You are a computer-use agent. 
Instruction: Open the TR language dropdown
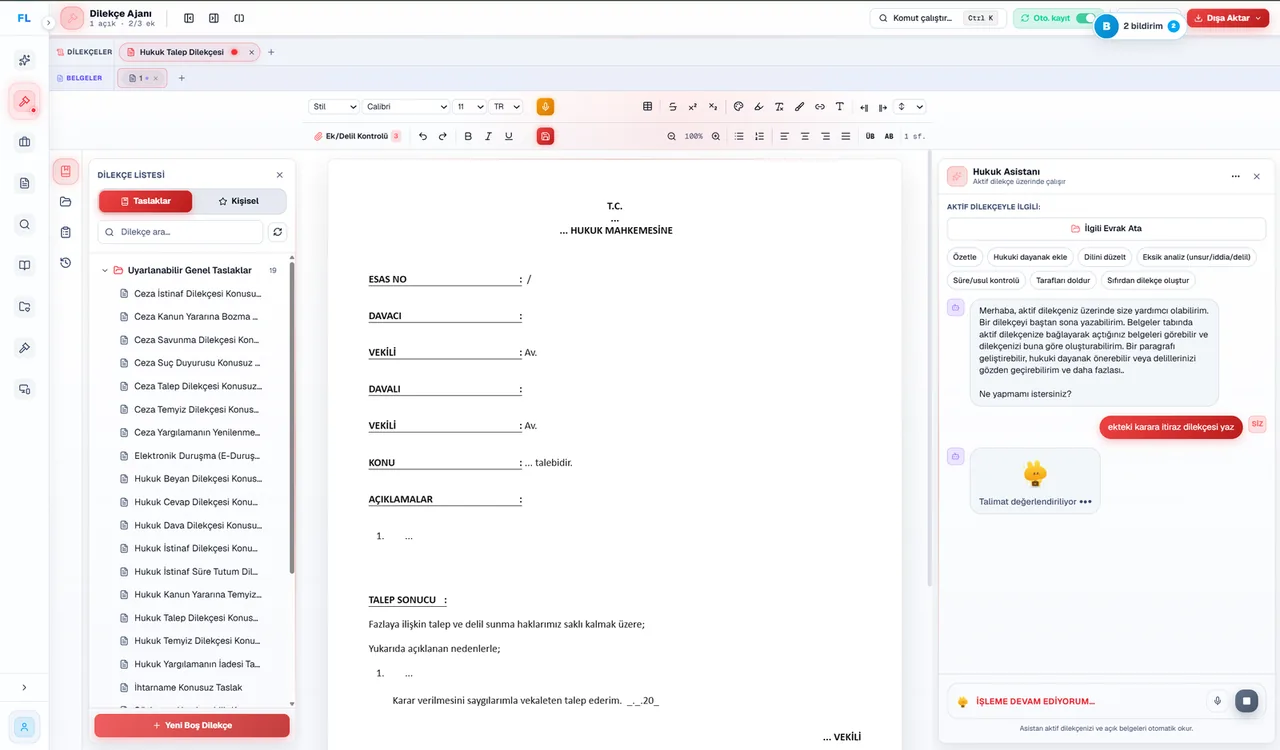click(x=507, y=106)
